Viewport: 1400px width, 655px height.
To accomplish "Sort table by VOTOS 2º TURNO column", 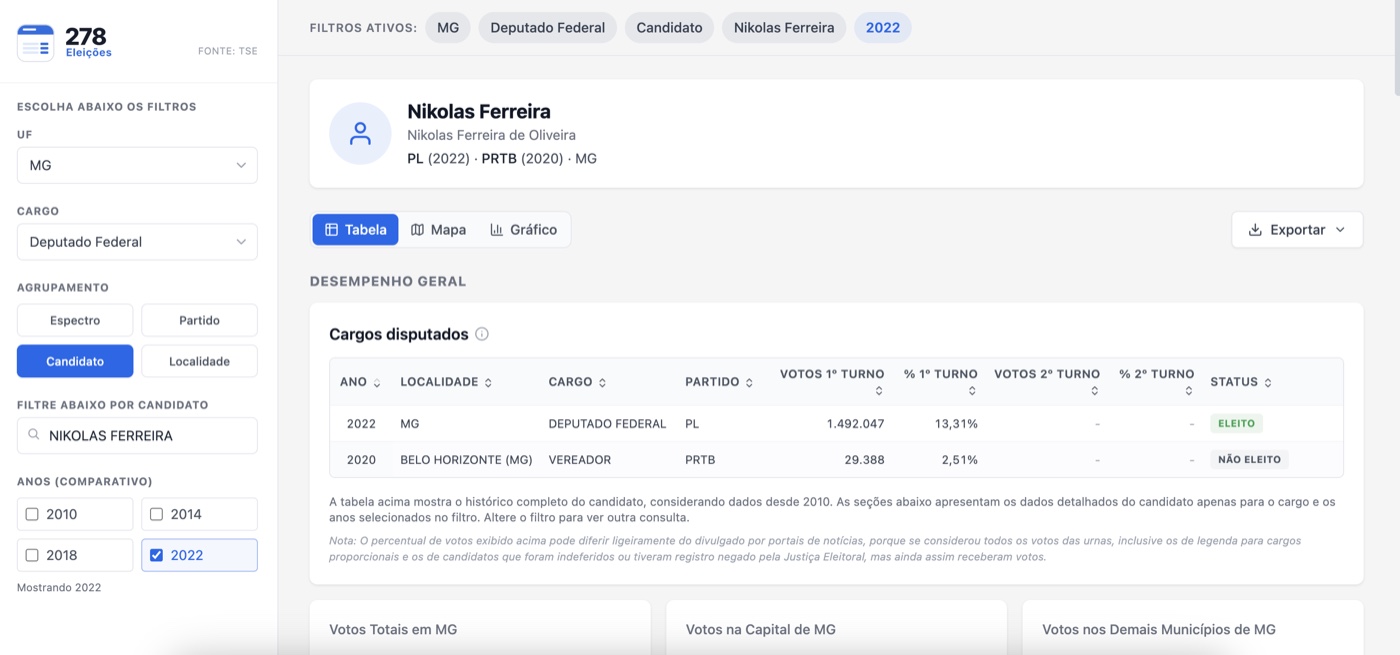I will (1047, 382).
